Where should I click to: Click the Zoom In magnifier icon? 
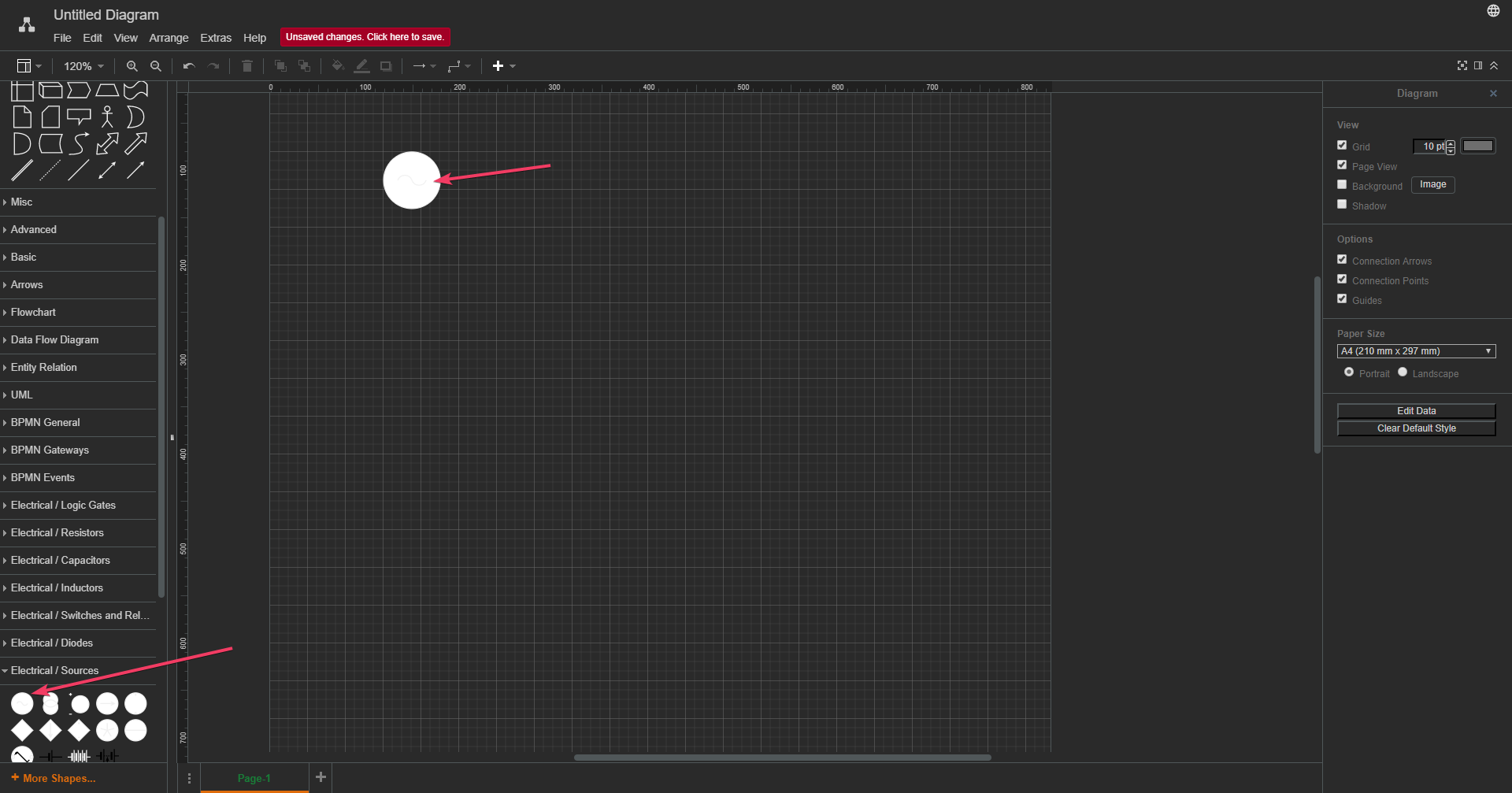[x=132, y=66]
